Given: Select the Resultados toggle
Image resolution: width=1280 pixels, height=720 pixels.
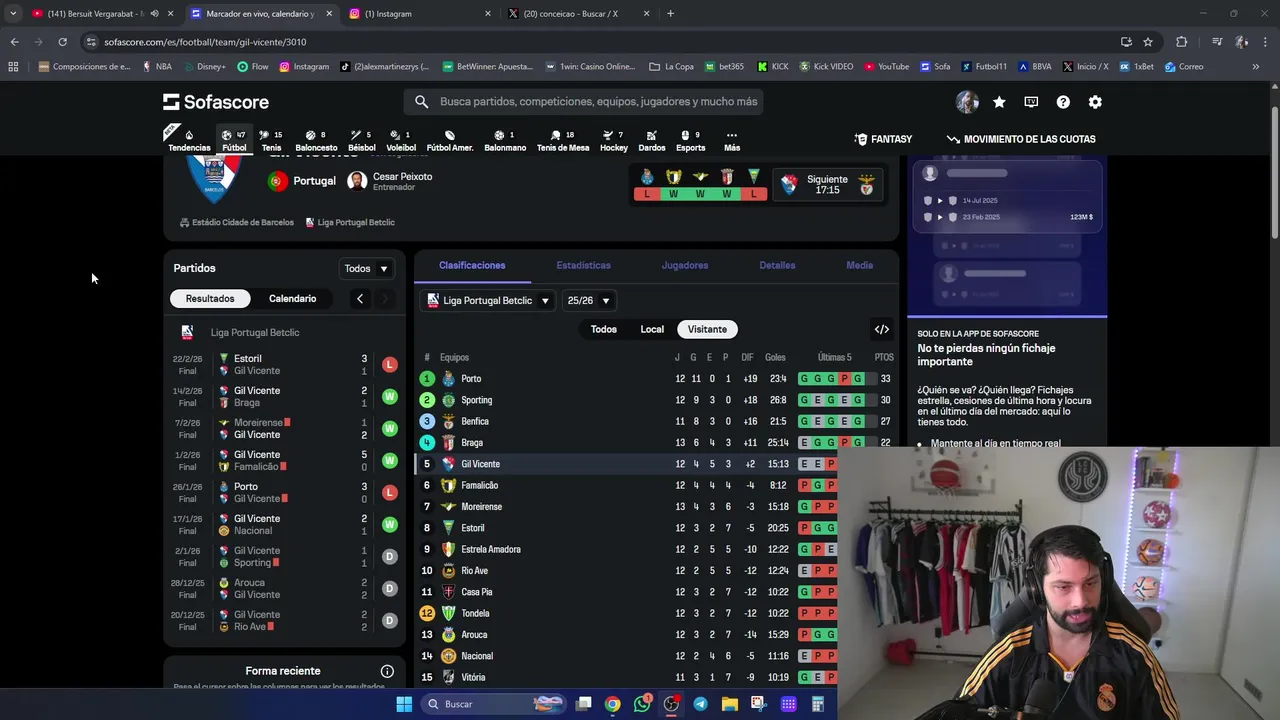Looking at the screenshot, I should [210, 298].
